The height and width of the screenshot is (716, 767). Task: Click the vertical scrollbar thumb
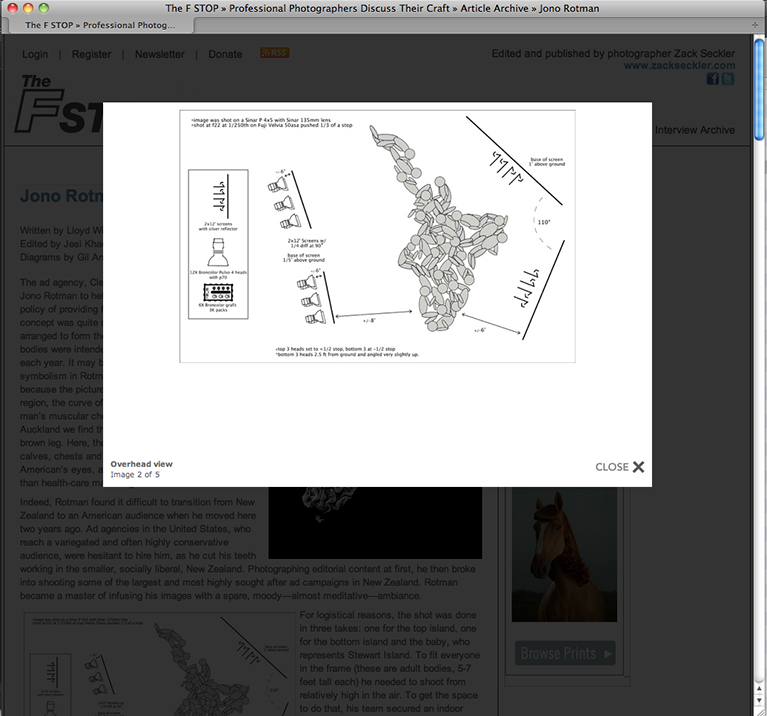pos(759,90)
